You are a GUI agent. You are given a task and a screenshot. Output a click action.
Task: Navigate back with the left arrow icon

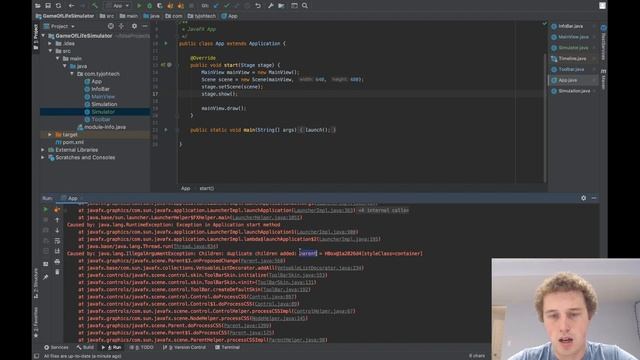click(71, 6)
